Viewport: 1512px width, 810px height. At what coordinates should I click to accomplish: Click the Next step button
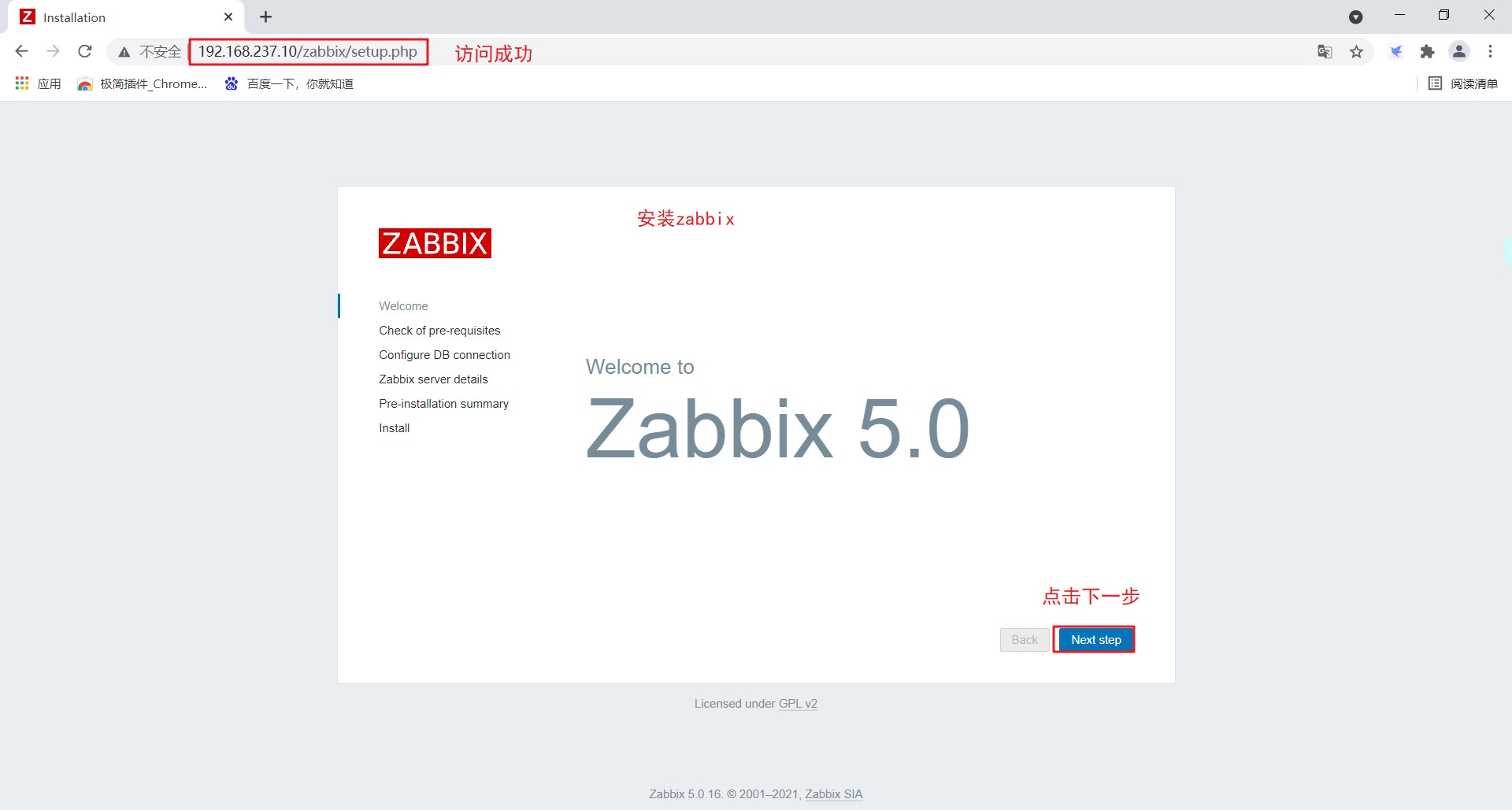pos(1095,640)
